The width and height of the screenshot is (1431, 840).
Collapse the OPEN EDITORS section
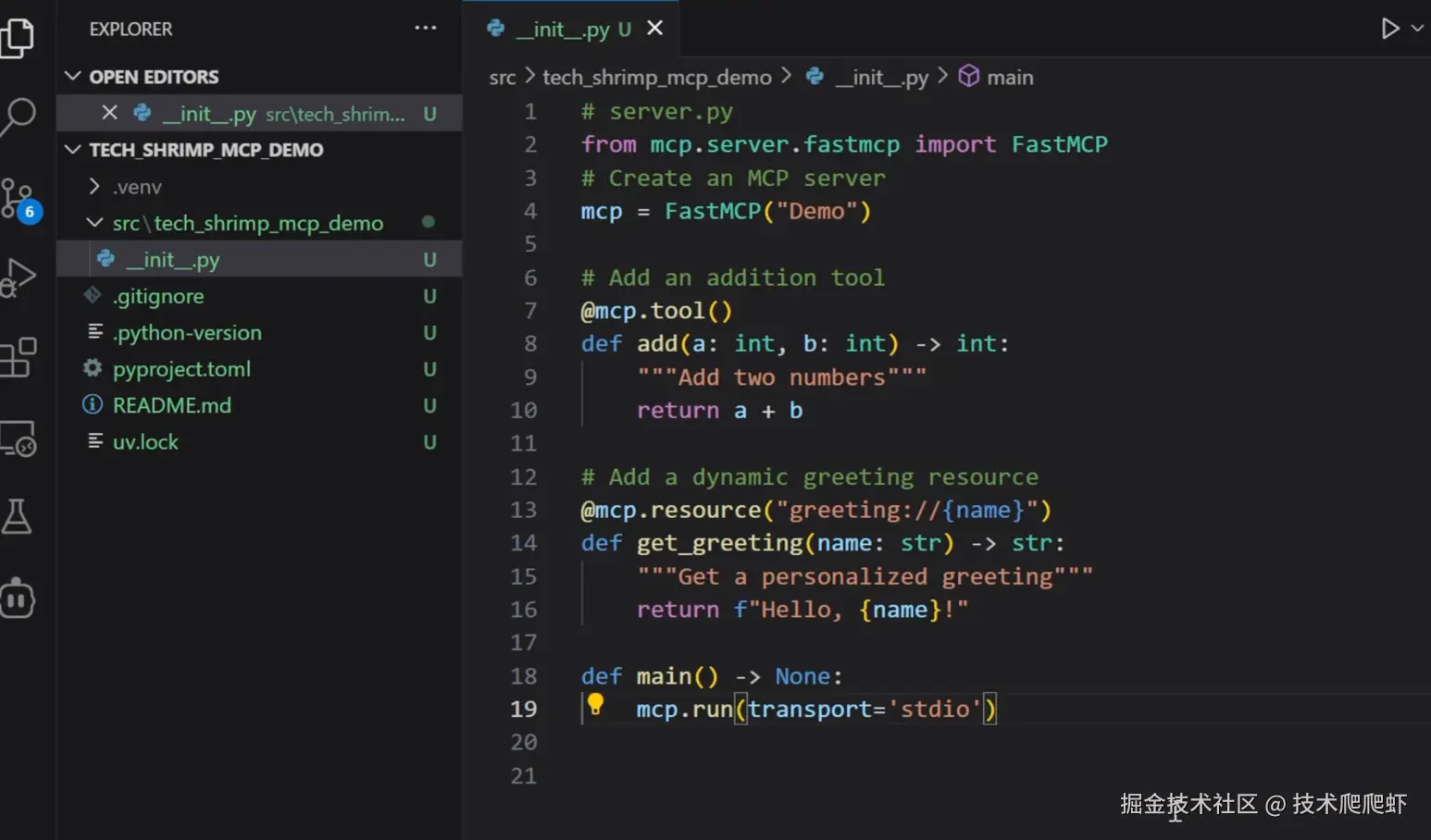pyautogui.click(x=259, y=77)
